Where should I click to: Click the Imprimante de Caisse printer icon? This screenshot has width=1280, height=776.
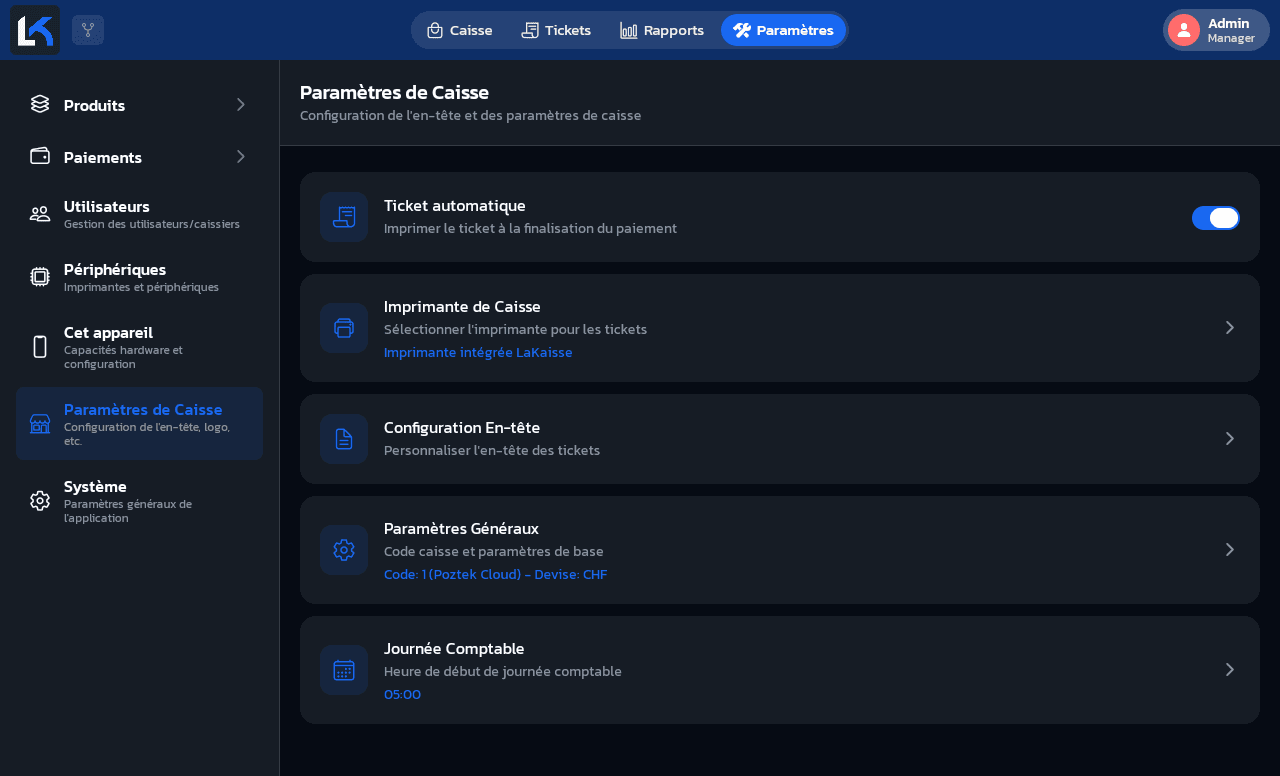point(344,328)
